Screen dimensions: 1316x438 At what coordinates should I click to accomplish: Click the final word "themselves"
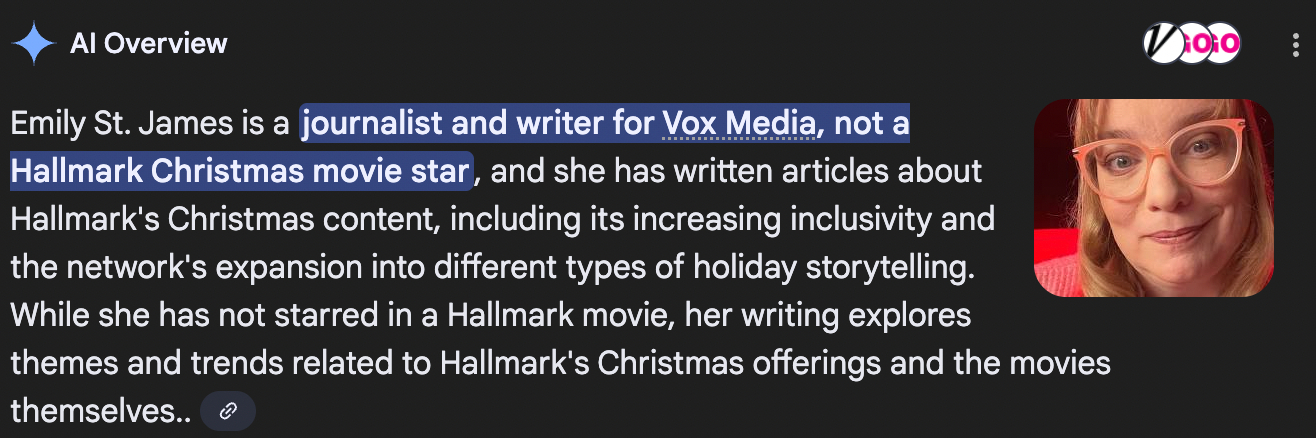tap(87, 409)
